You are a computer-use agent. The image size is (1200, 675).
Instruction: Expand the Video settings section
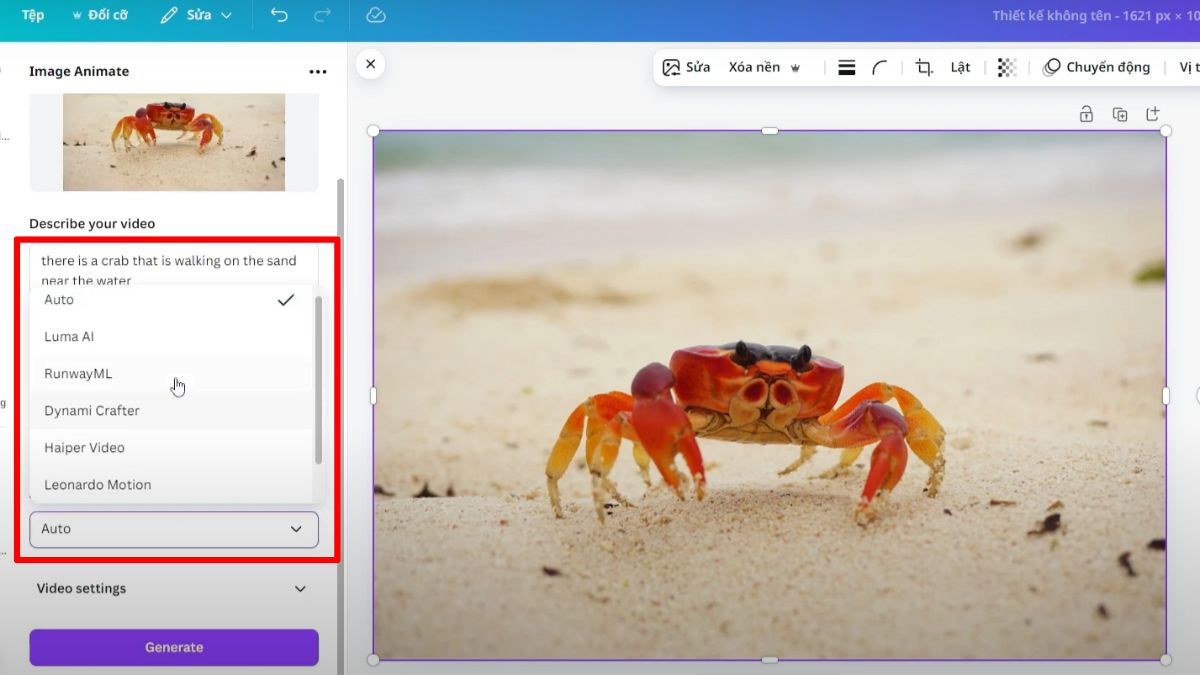[x=173, y=588]
